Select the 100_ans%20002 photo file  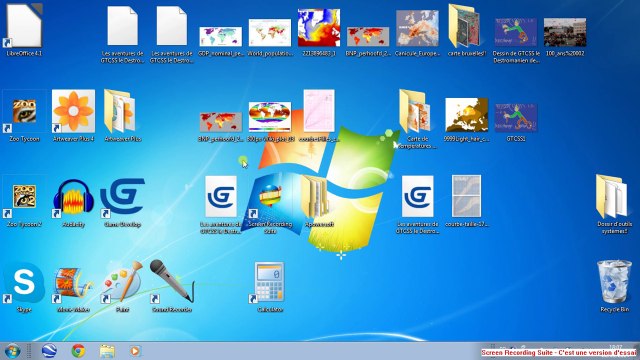[565, 32]
